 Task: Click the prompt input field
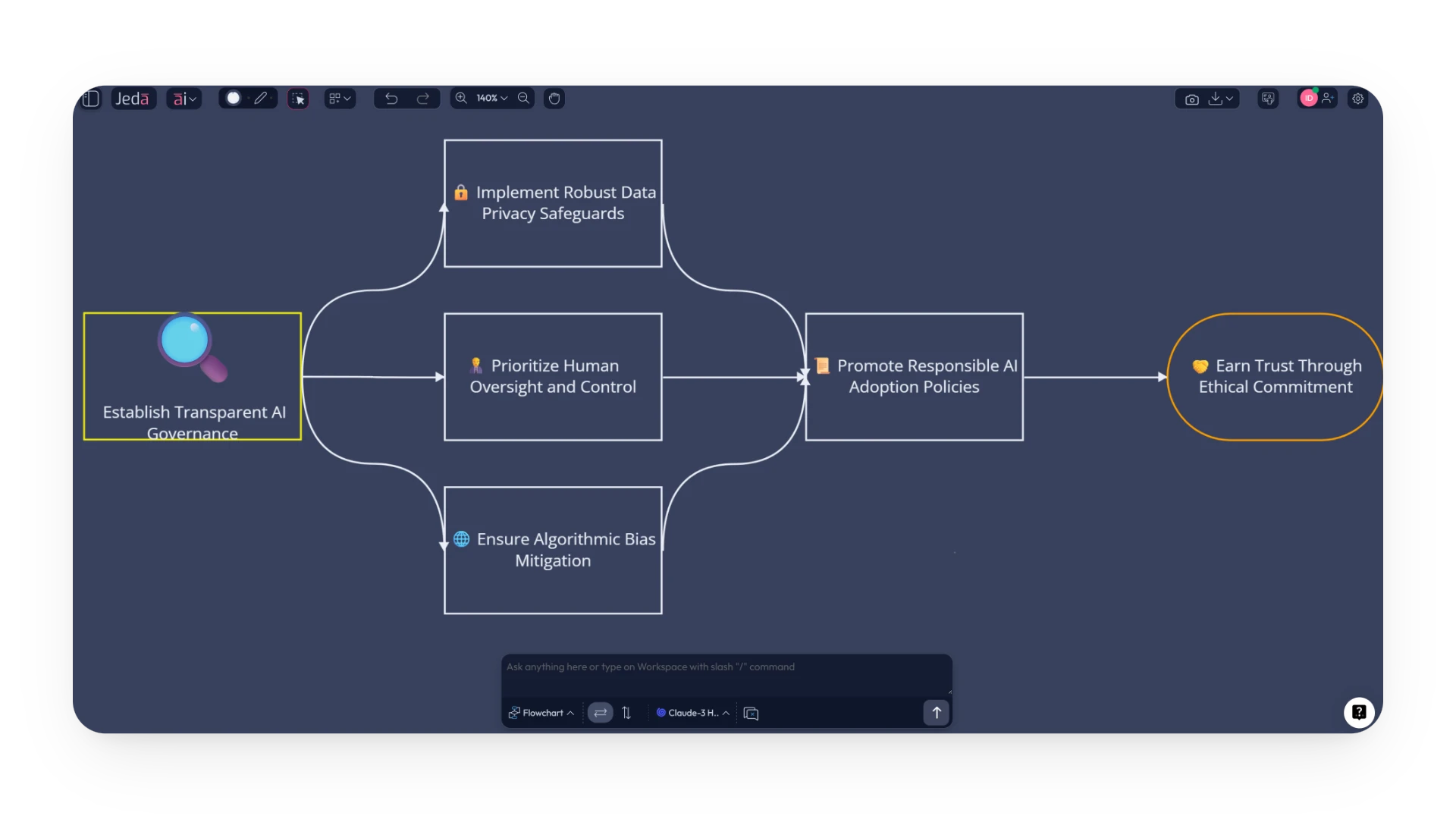click(x=726, y=675)
